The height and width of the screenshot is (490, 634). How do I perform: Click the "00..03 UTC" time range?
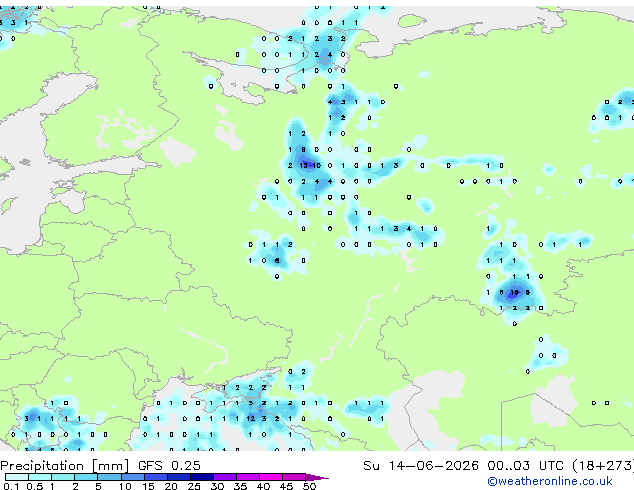(x=525, y=466)
